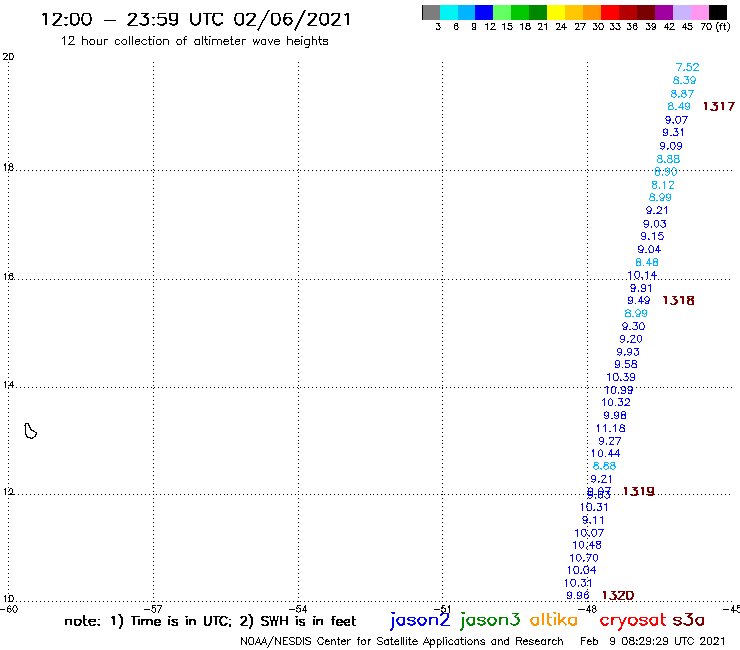Click the black swatch ending the legend

(718, 12)
